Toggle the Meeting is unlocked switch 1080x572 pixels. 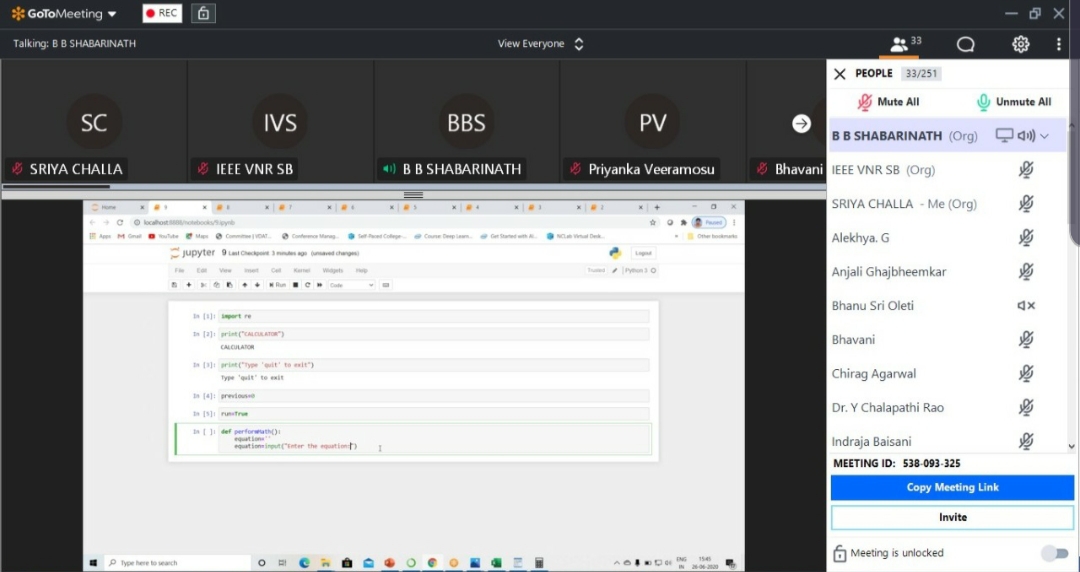click(x=1054, y=553)
